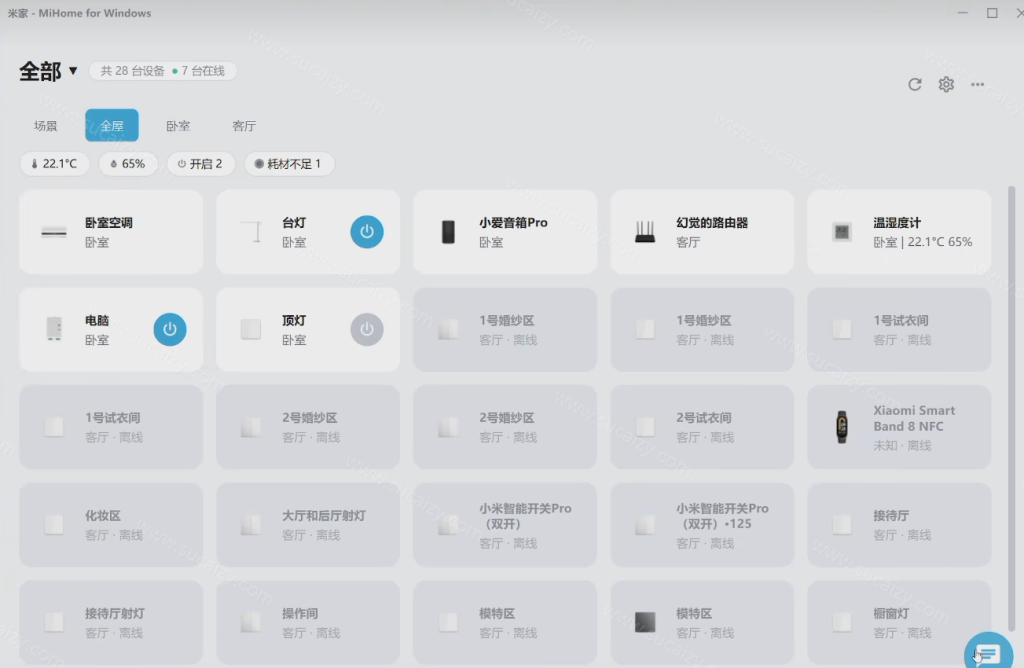Click the 7 台在线 status
1024x668 pixels.
click(199, 71)
